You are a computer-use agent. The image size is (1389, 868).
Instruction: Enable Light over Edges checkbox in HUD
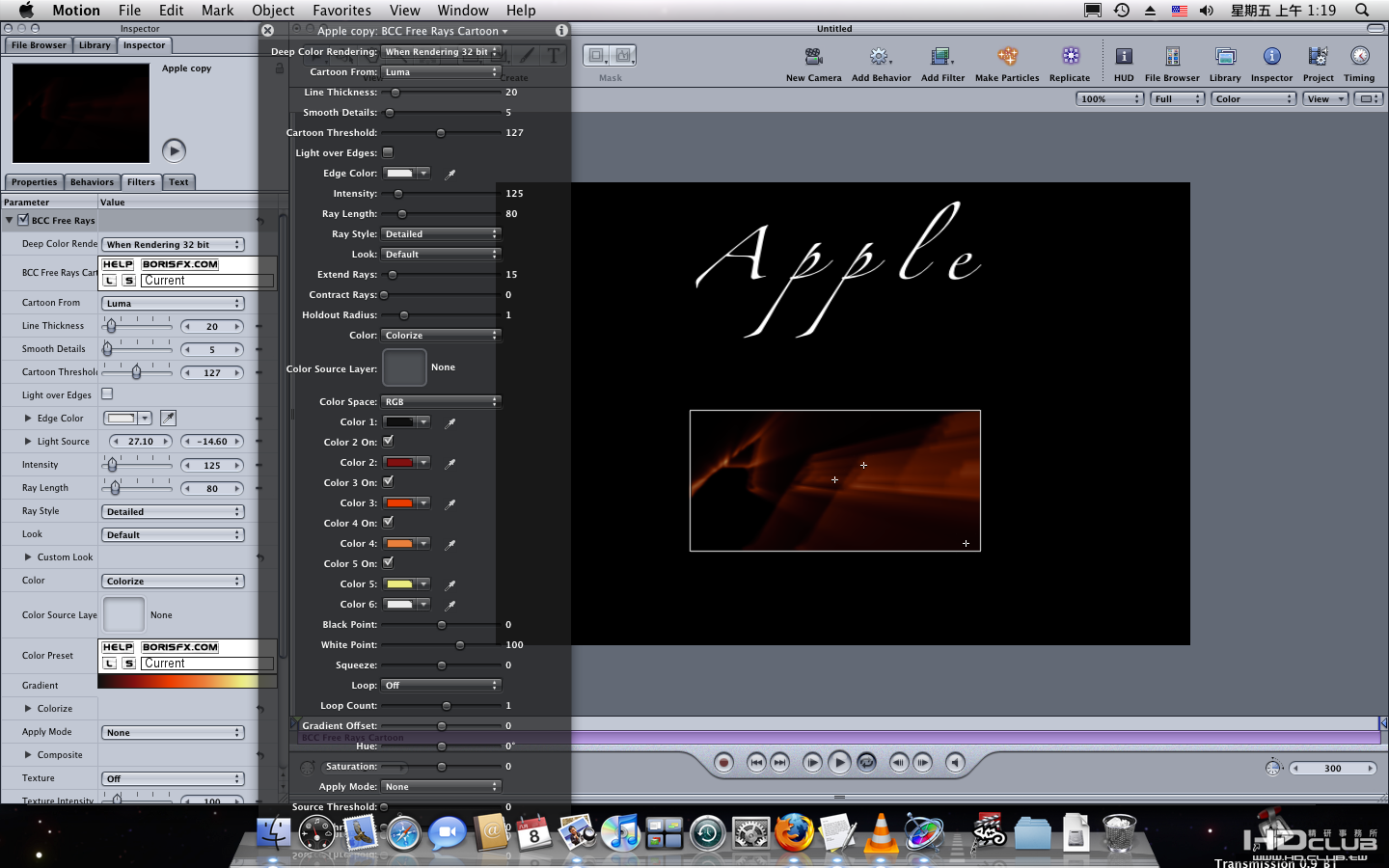(x=388, y=152)
